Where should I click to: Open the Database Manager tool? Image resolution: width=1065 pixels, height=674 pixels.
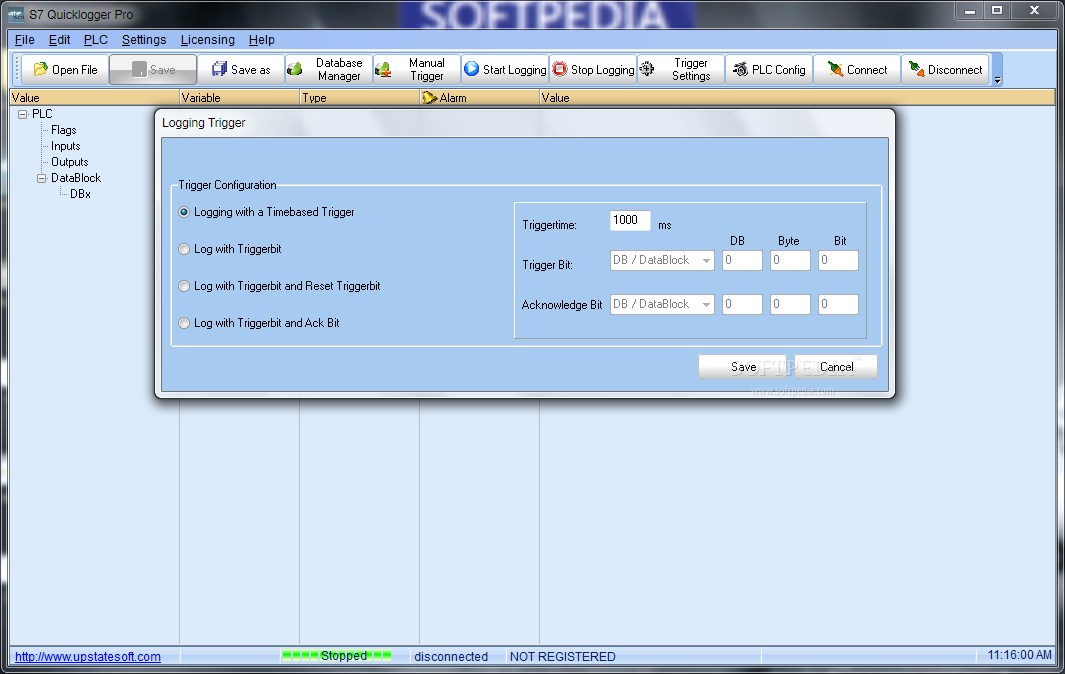click(x=329, y=69)
